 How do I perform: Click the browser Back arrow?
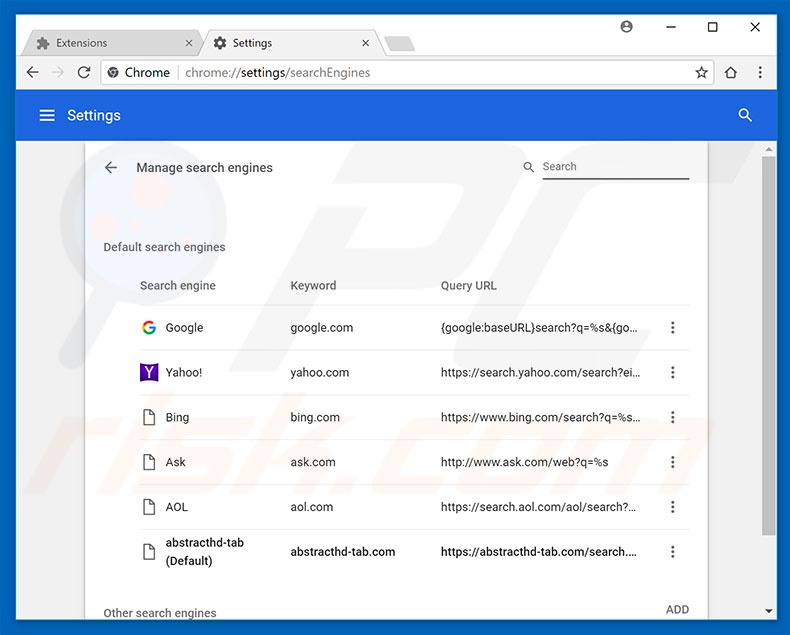coord(33,72)
